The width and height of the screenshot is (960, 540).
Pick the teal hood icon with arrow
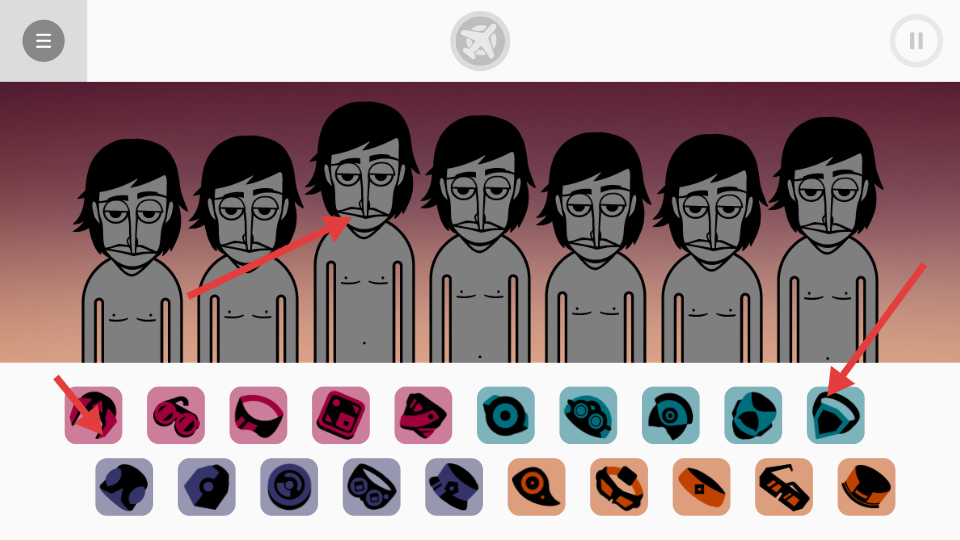pos(836,415)
